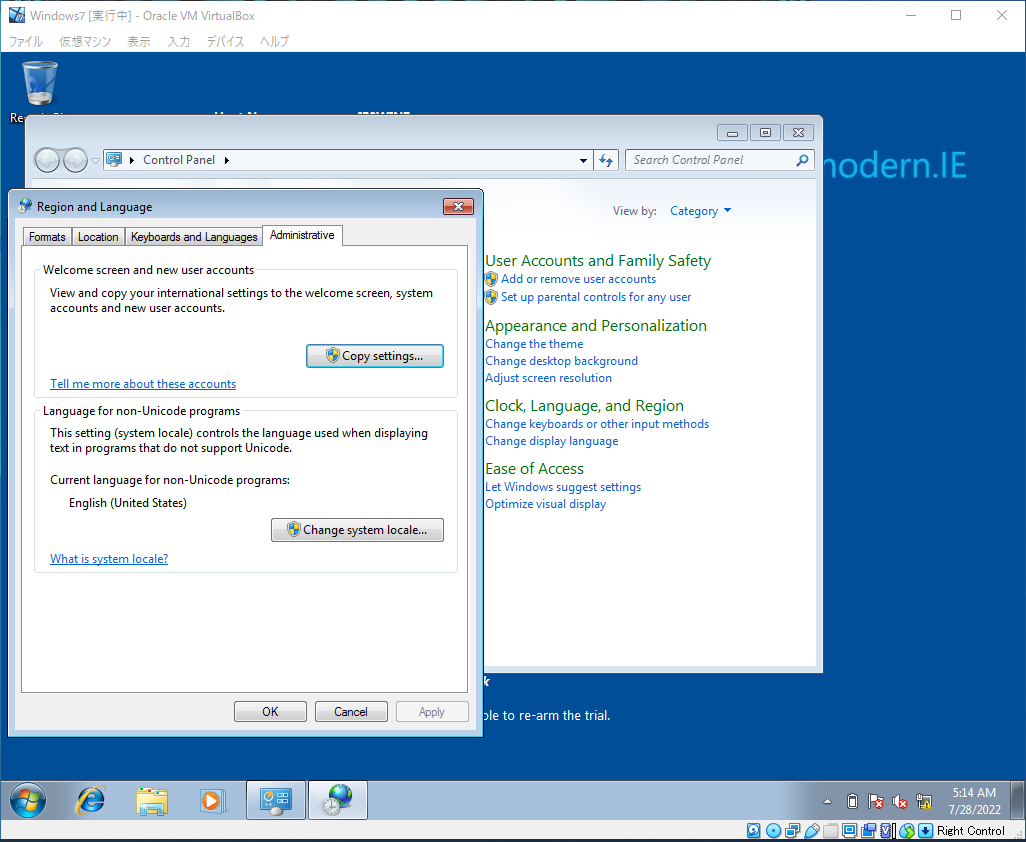Viewport: 1026px width, 842px height.
Task: Expand arrow before Control Panel breadcrumb
Action: (x=132, y=160)
